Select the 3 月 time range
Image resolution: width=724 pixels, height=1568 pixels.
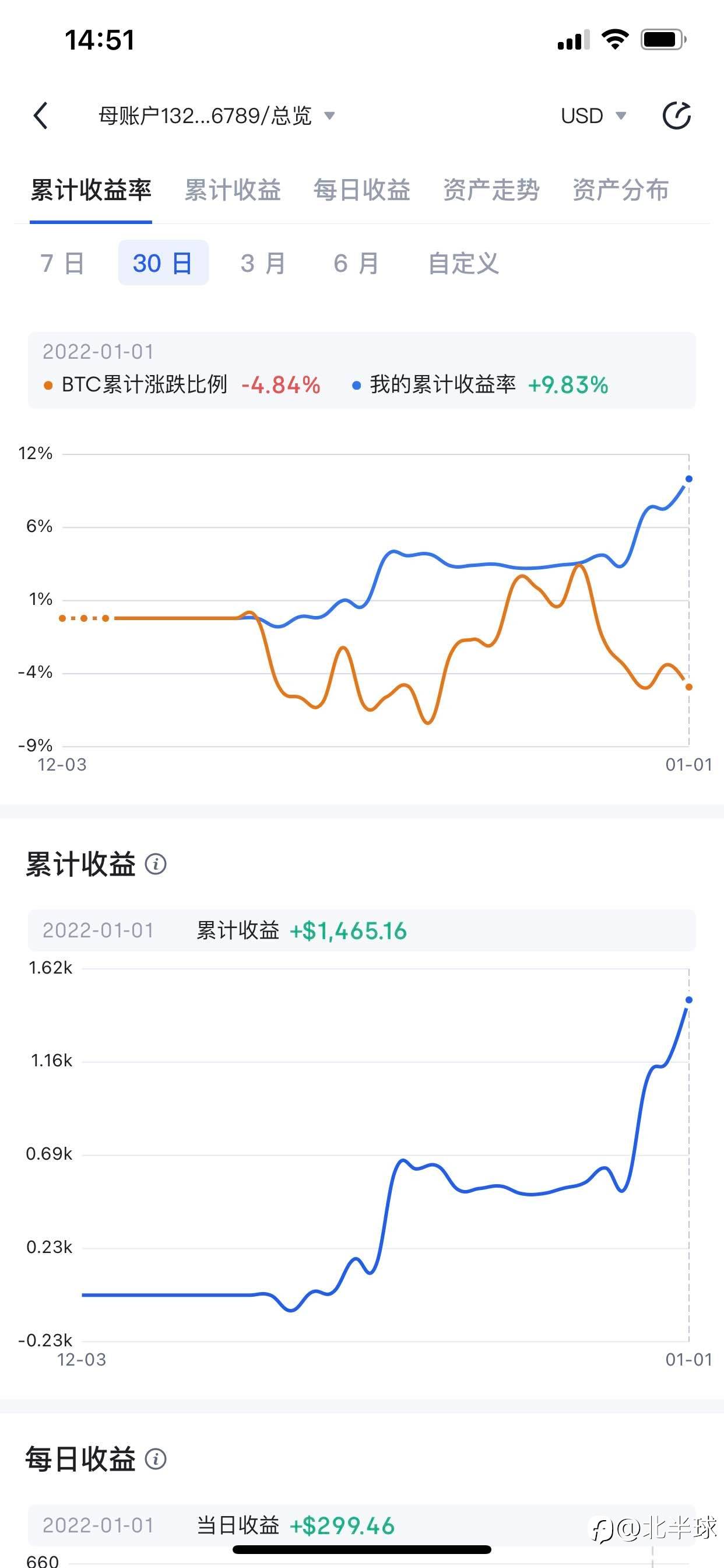coord(263,263)
